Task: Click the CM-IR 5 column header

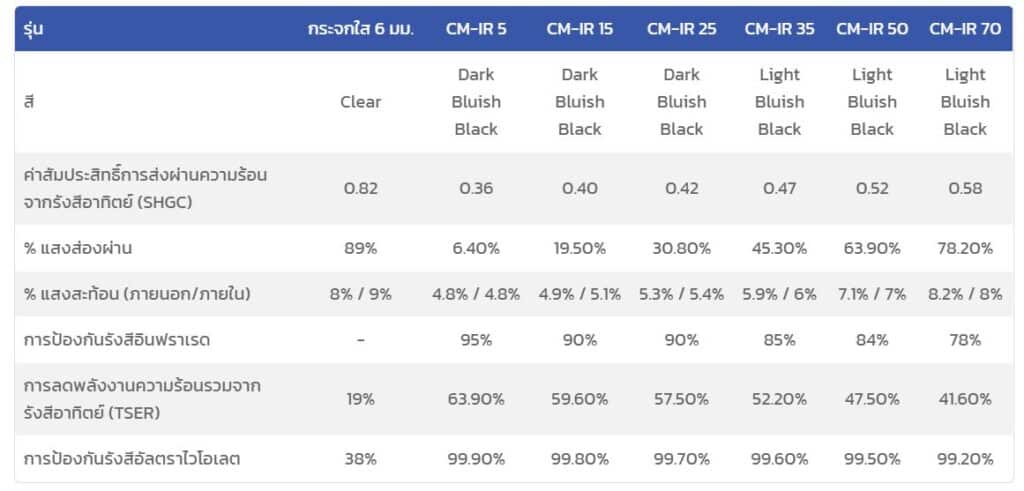Action: pyautogui.click(x=476, y=29)
